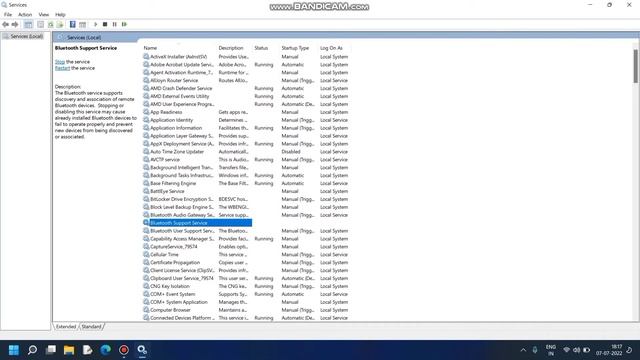Select the Auto Time Zone Updater icon
Screen dimensions: 640x360
click(x=146, y=151)
